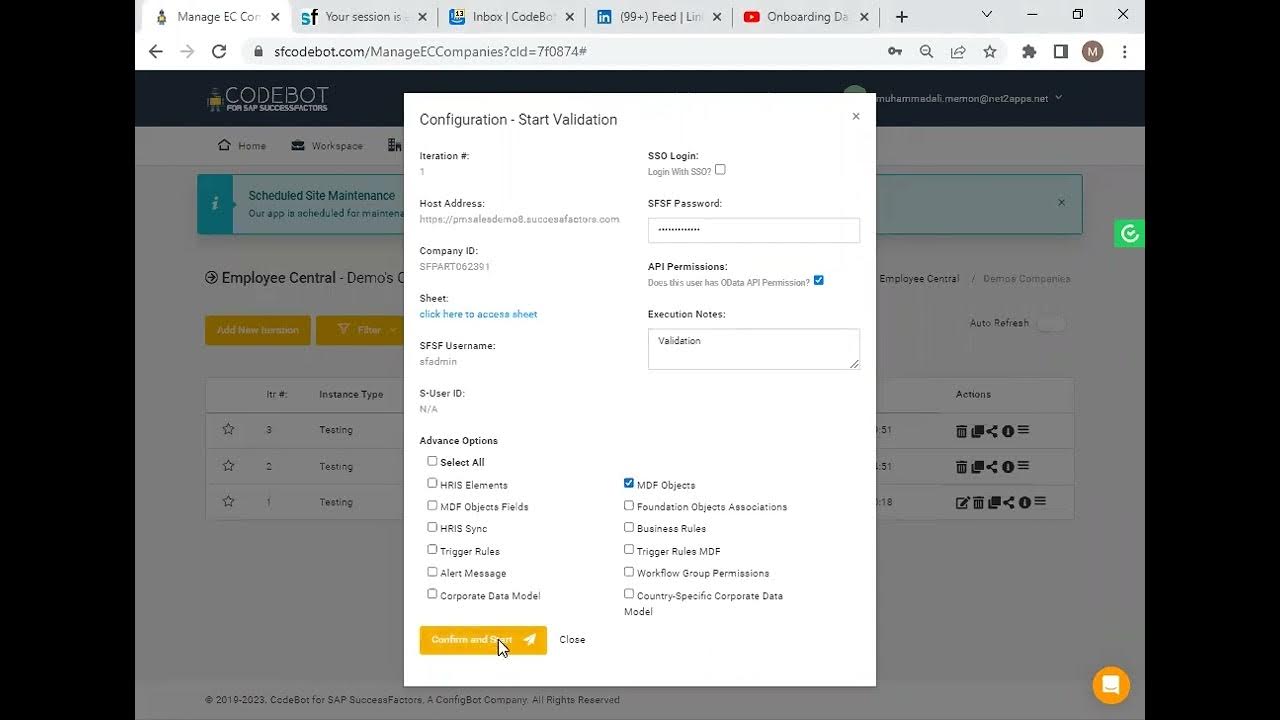Open the list menu icon for iteration 3
This screenshot has width=1280, height=720.
[1023, 430]
